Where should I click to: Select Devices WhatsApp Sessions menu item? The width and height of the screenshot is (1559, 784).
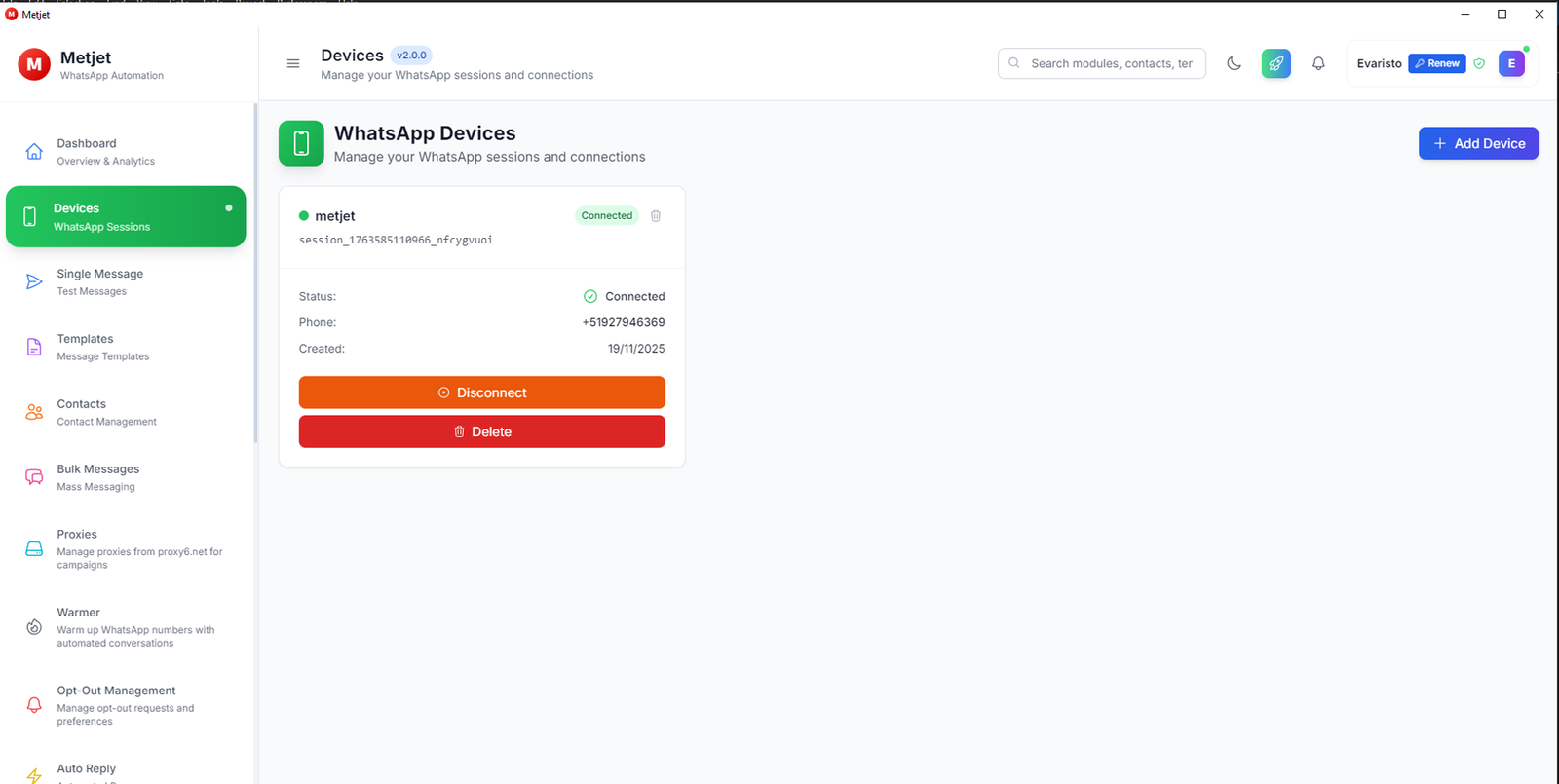126,216
